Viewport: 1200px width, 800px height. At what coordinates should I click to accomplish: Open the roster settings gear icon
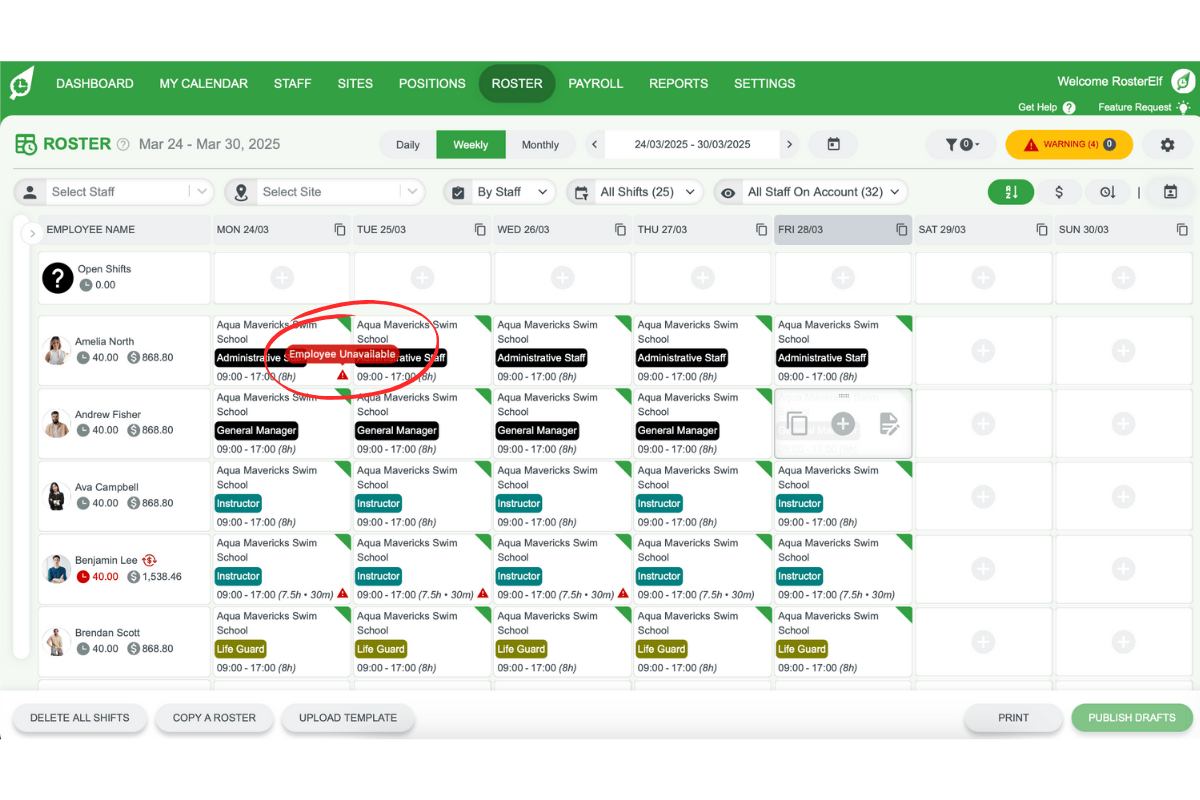[x=1167, y=145]
